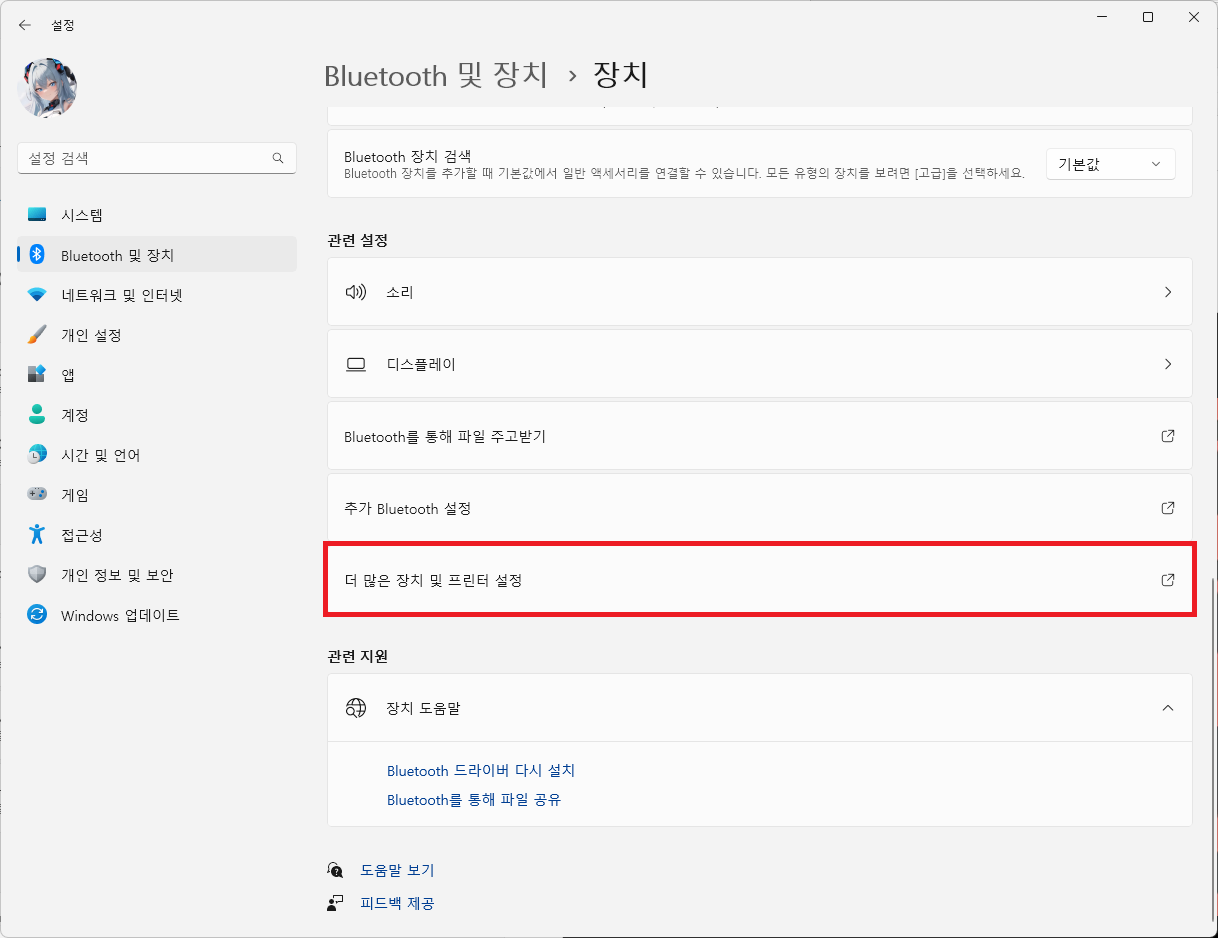Image resolution: width=1218 pixels, height=938 pixels.
Task: Open 시간 및 언어 settings
Action: pos(157,455)
